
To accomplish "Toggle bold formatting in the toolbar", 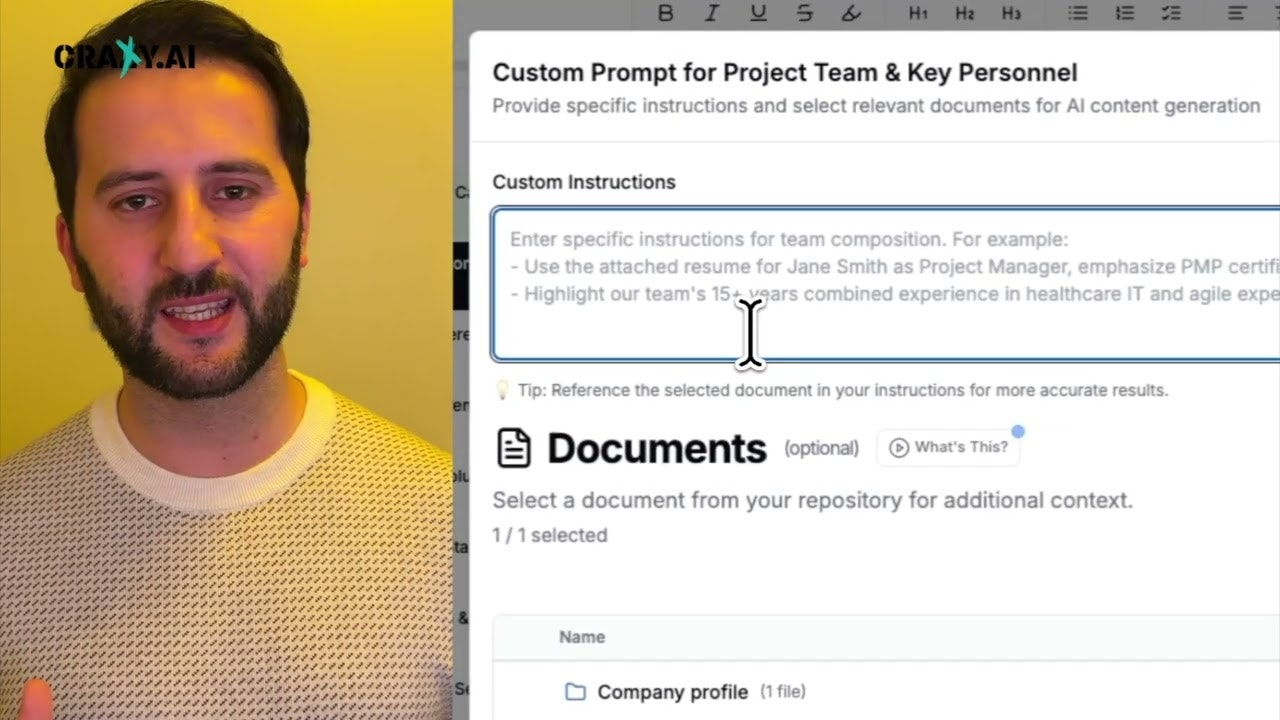I will pyautogui.click(x=665, y=13).
